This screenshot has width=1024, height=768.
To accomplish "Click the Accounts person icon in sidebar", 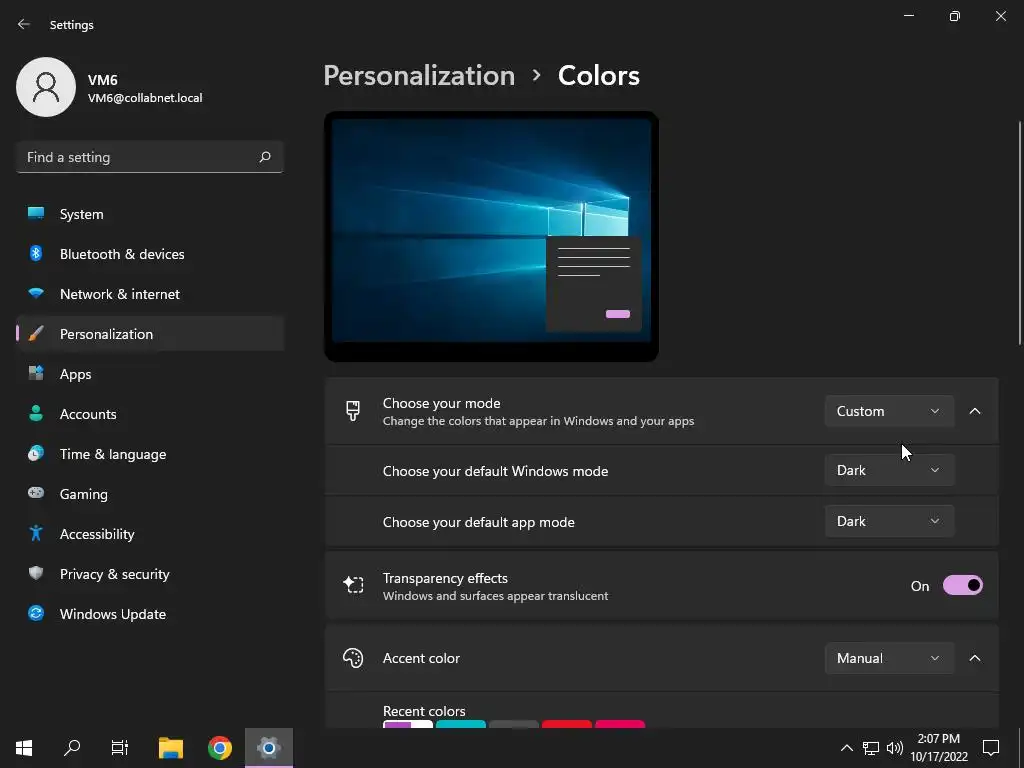I will click(x=36, y=413).
